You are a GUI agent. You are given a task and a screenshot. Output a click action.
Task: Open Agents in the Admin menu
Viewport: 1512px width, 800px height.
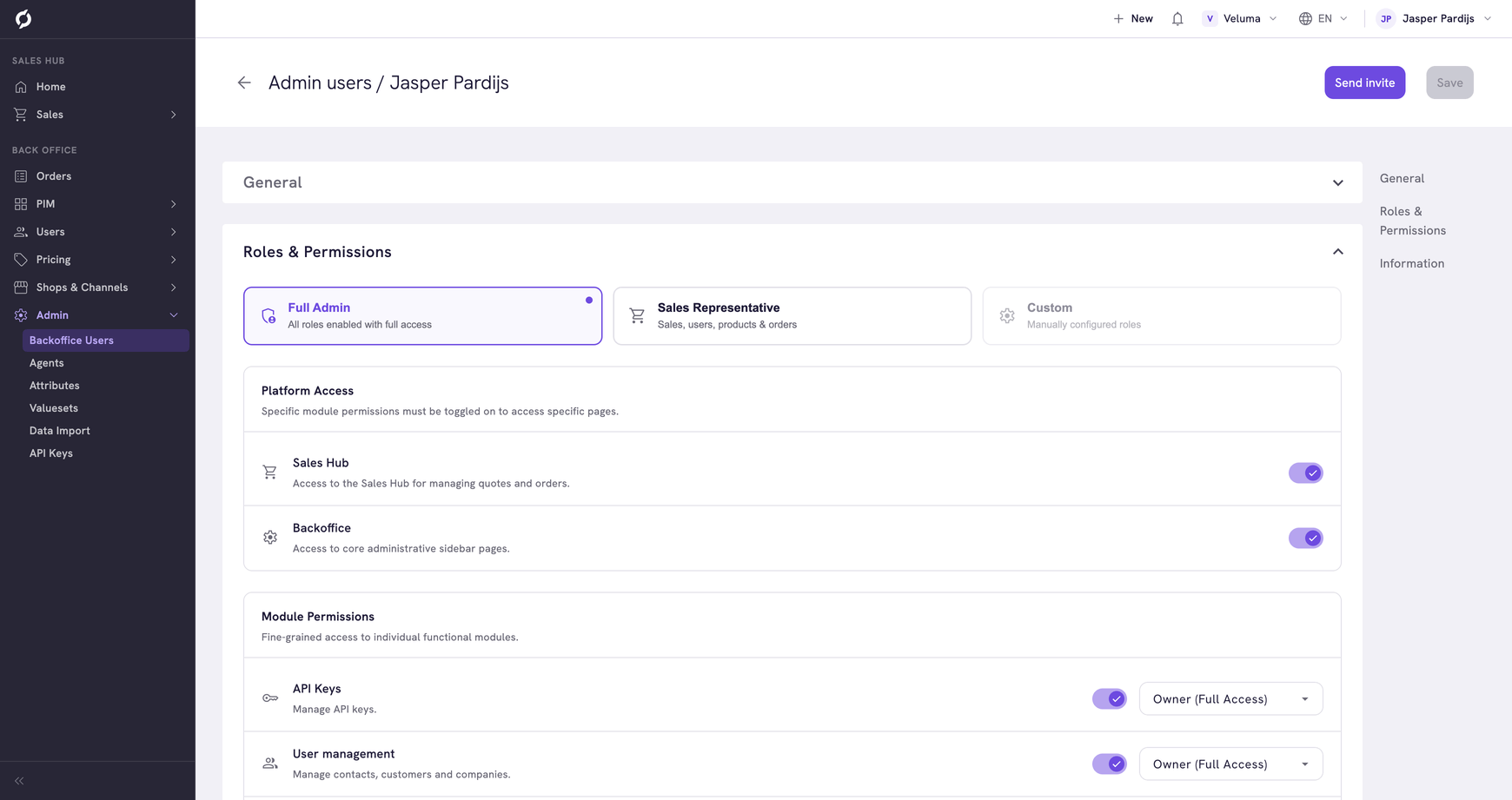click(46, 363)
